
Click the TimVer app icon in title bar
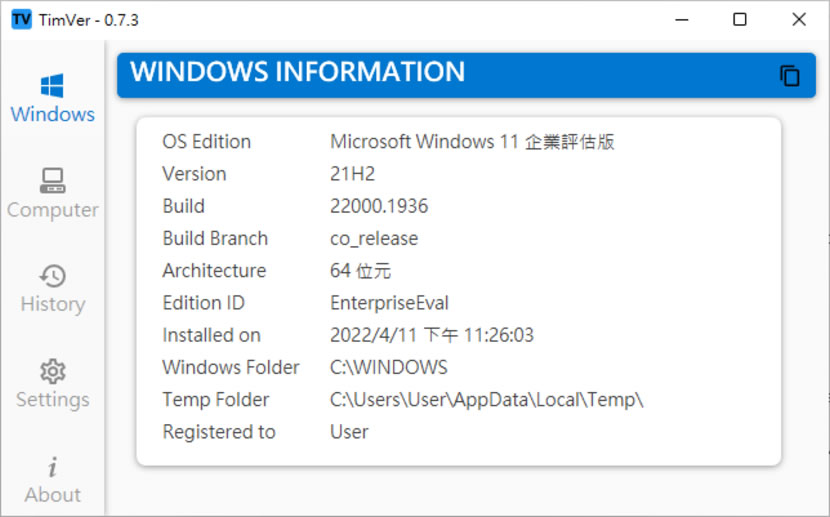click(x=21, y=19)
